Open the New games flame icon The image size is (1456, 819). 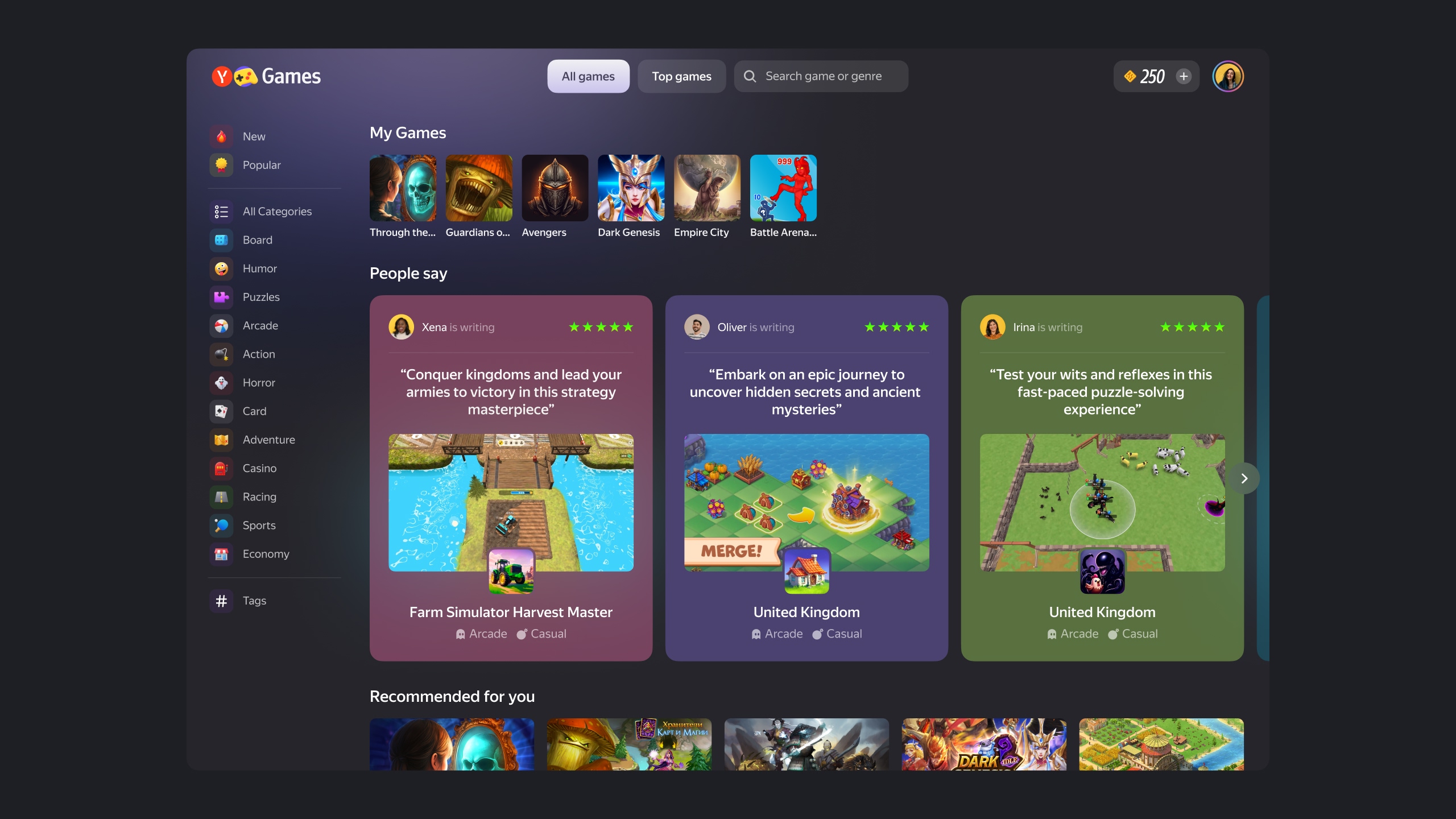(221, 136)
